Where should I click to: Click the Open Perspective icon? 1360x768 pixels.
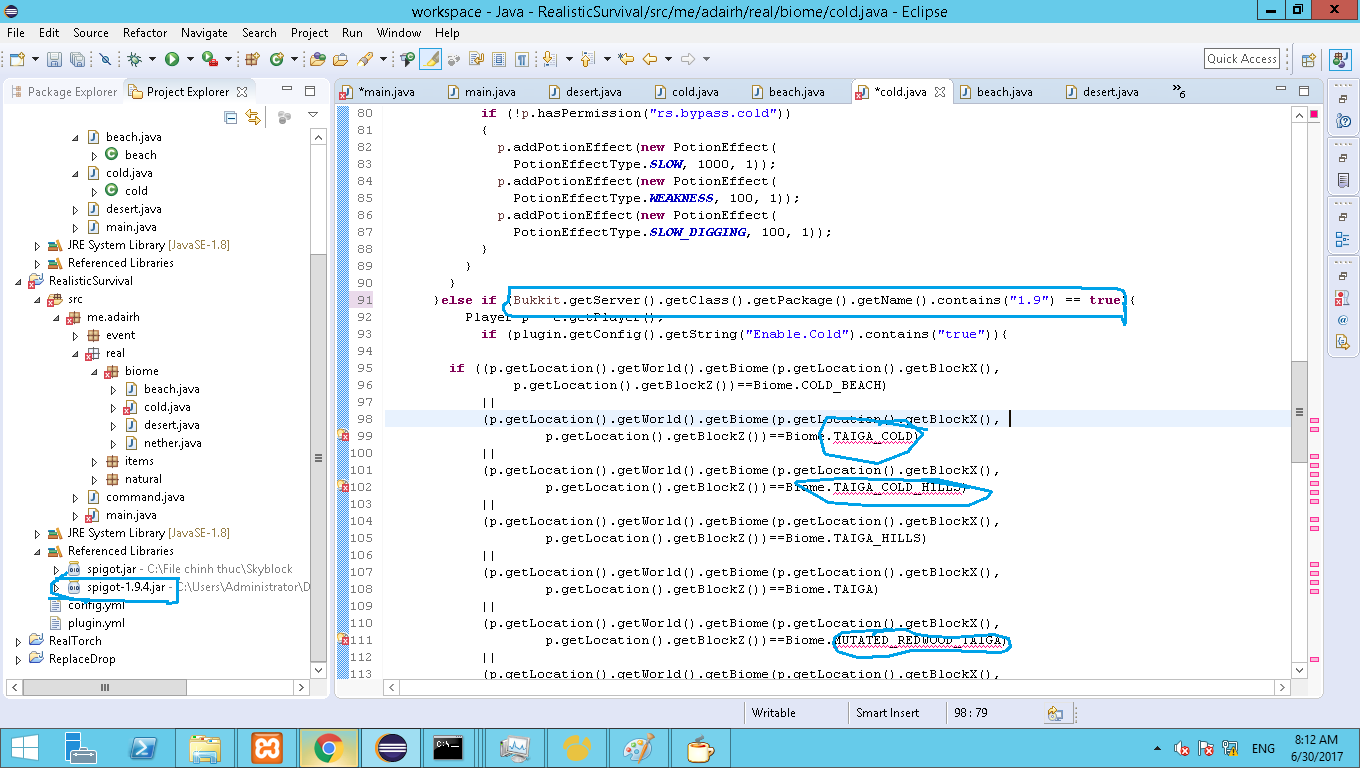[x=1308, y=60]
